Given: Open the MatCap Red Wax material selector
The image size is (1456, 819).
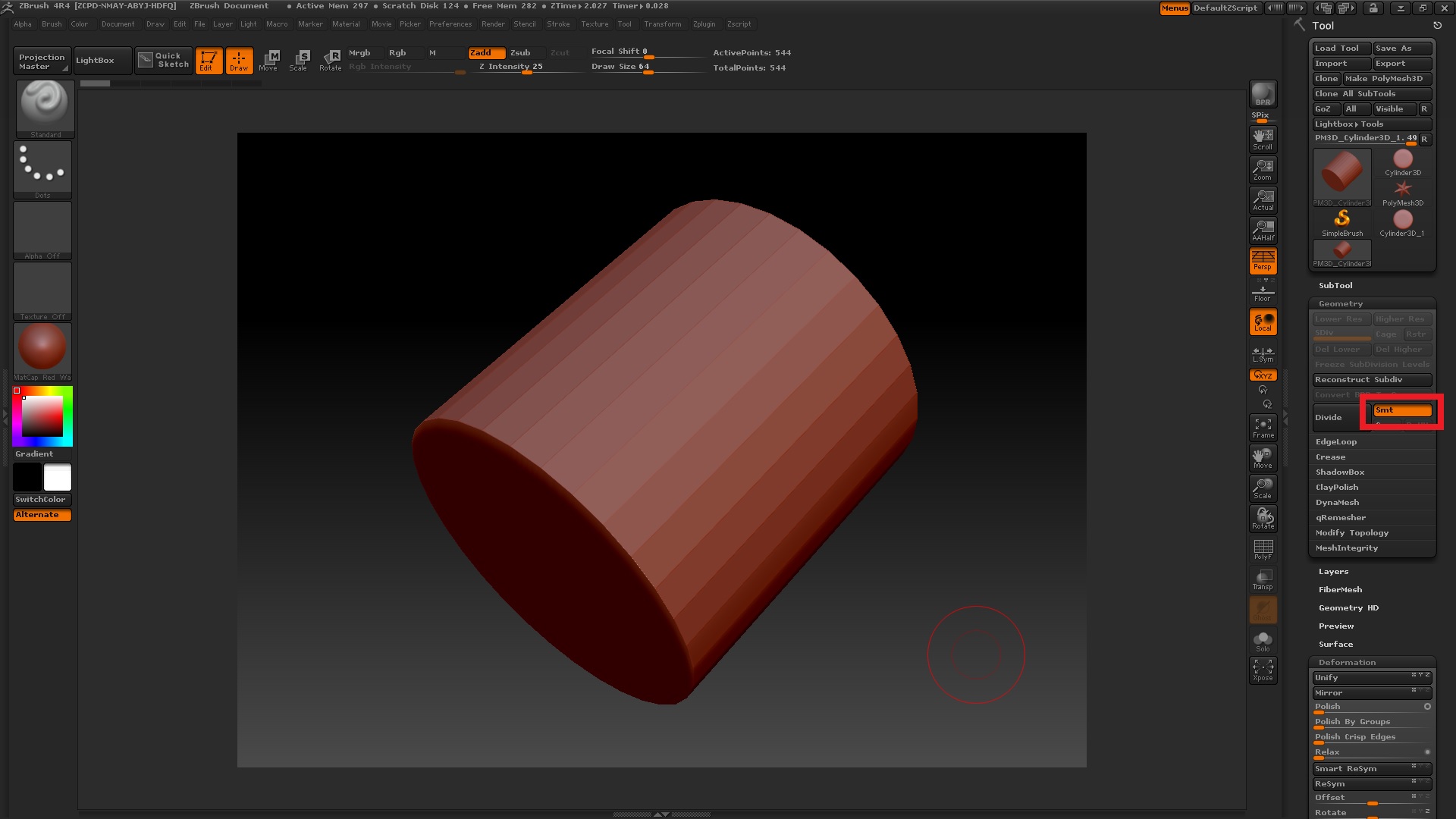Looking at the screenshot, I should 42,352.
